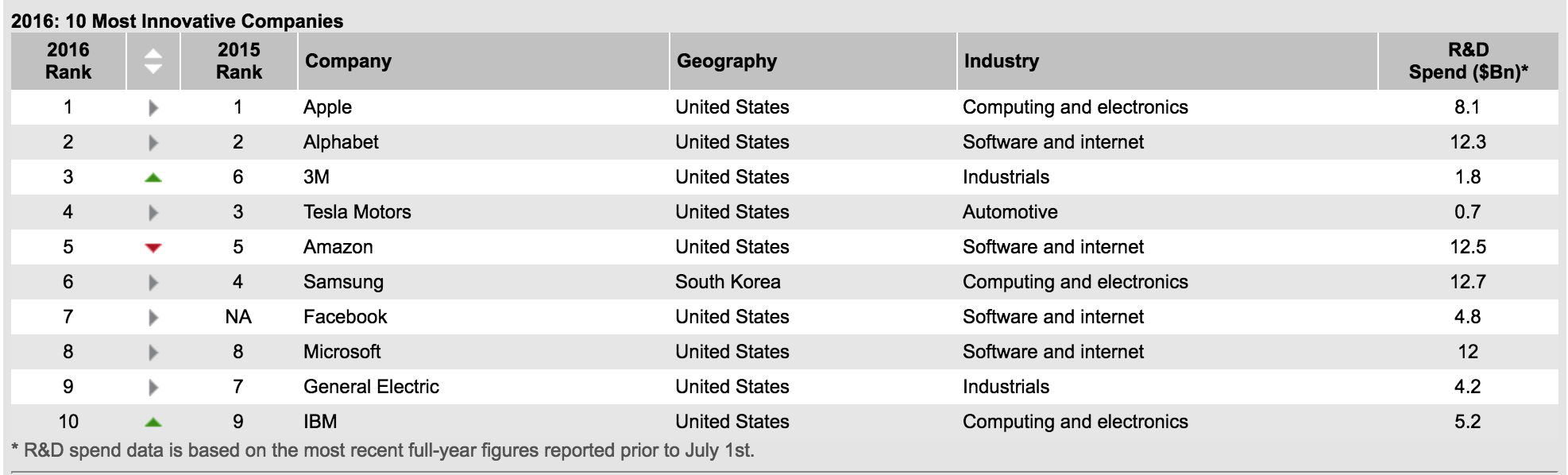Click South Korea in Samsung row
The image size is (1568, 475).
click(x=728, y=282)
